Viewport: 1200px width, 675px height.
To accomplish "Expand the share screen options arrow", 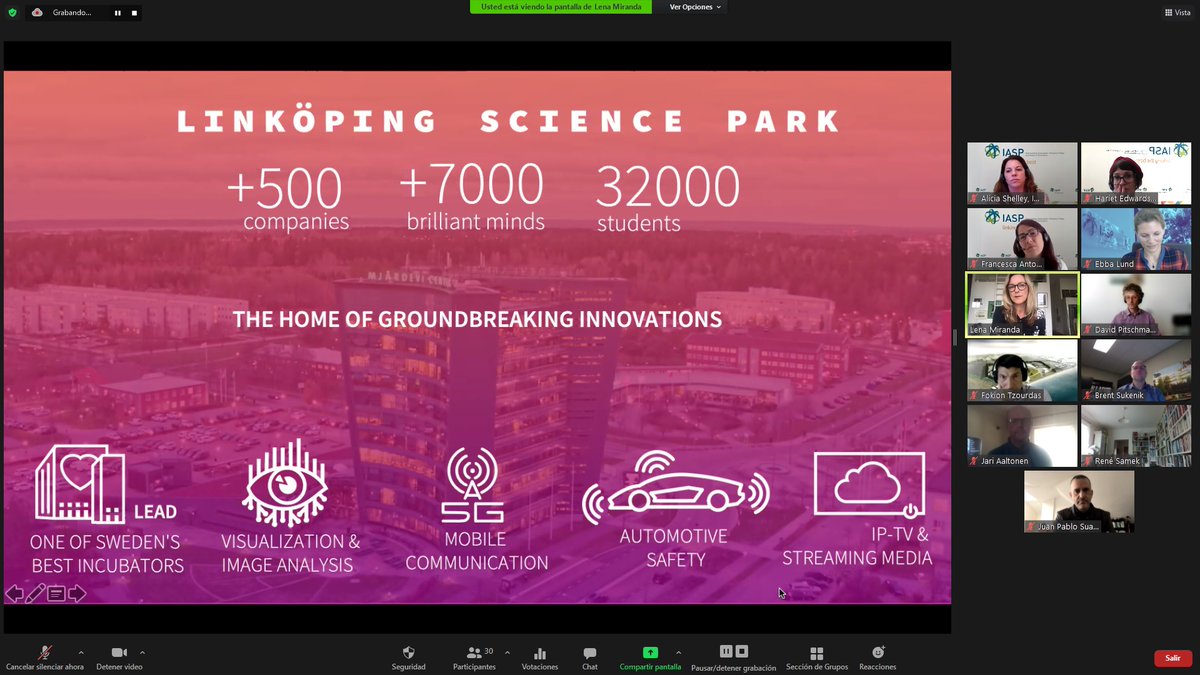I will pyautogui.click(x=678, y=652).
